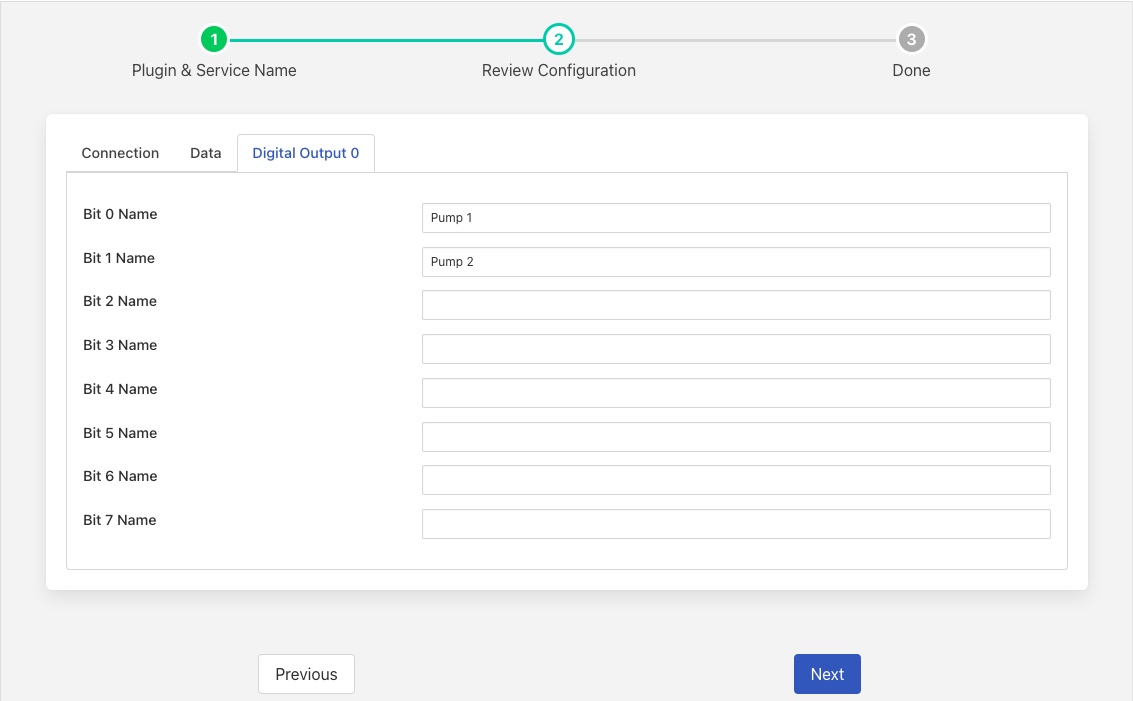Click the Bit 0 Name field
The height and width of the screenshot is (701, 1133).
[x=735, y=218]
